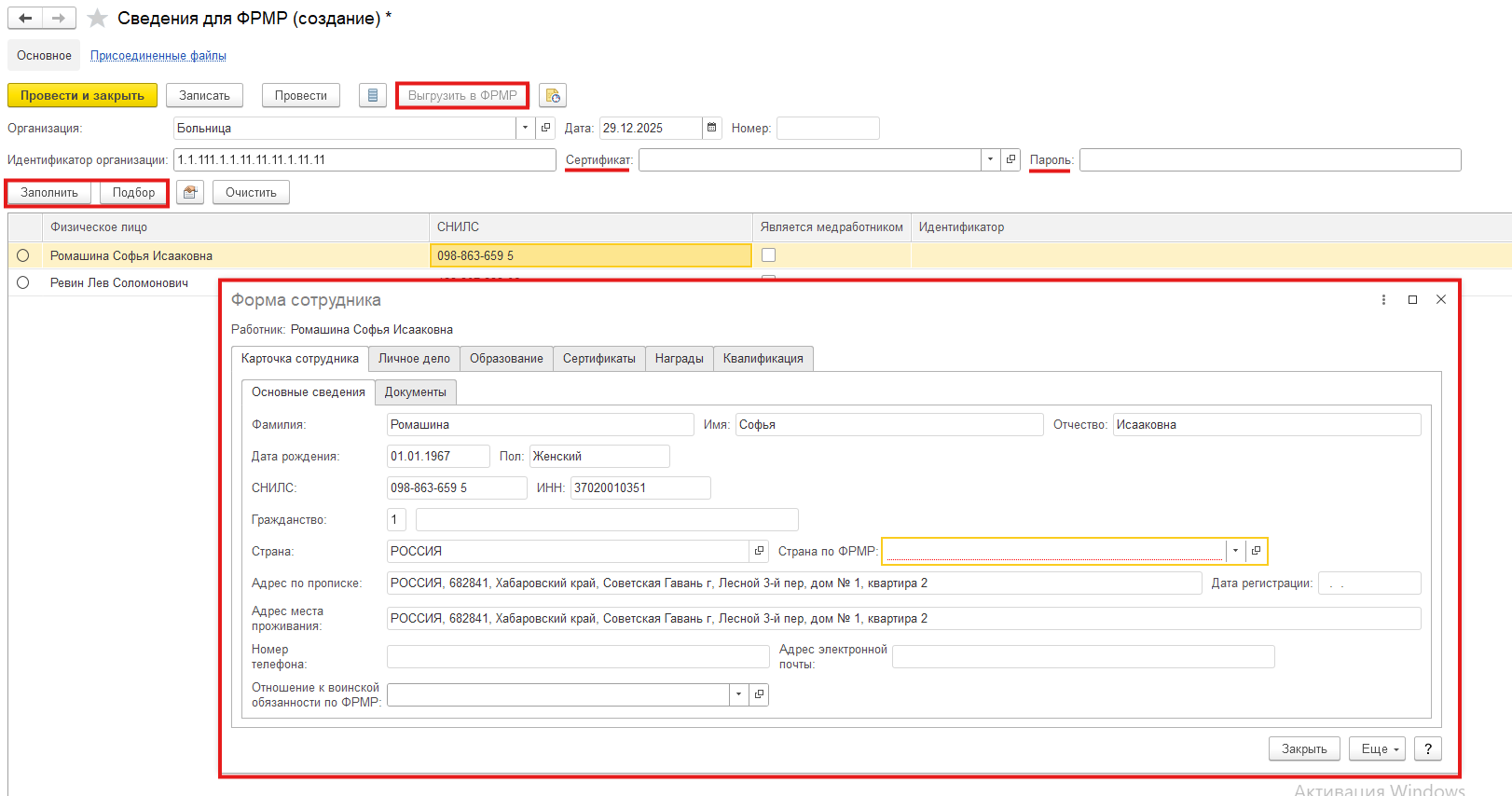The width and height of the screenshot is (1512, 796).
Task: Click the Идентификатор организации field
Action: tap(364, 159)
